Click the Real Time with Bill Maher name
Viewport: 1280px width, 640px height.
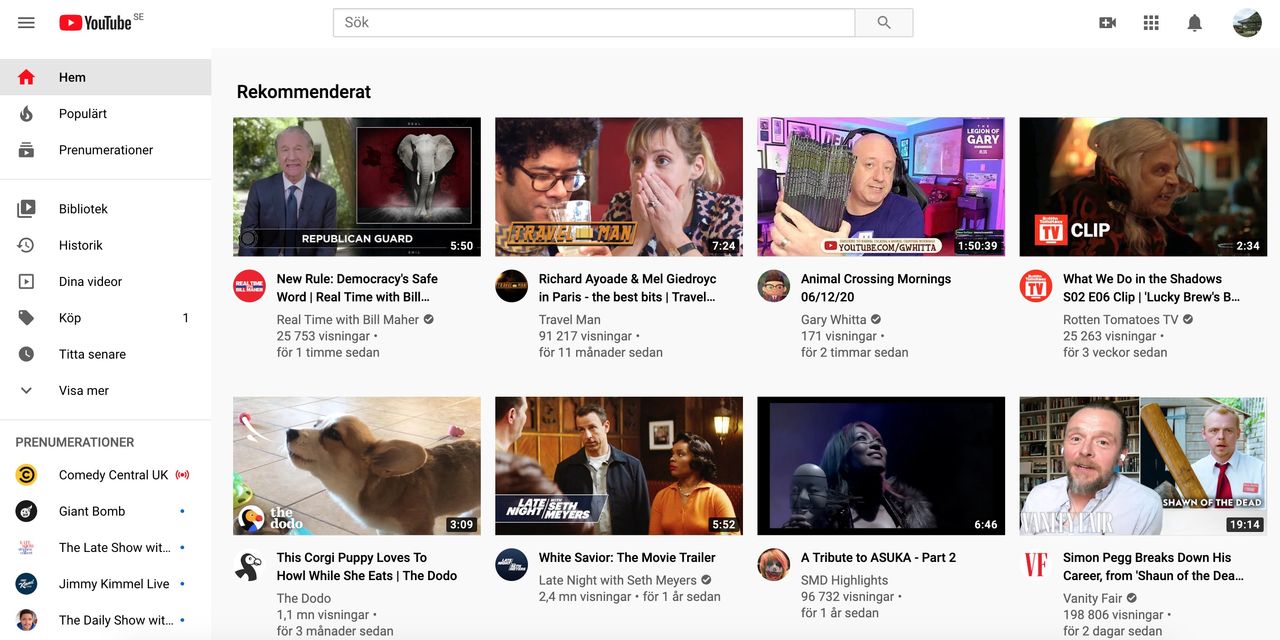[348, 320]
